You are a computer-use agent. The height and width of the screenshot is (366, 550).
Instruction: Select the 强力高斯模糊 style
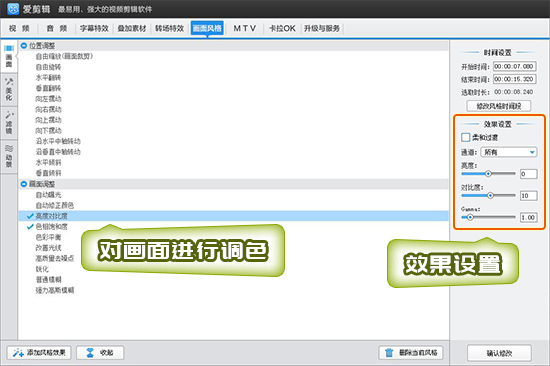click(x=55, y=290)
